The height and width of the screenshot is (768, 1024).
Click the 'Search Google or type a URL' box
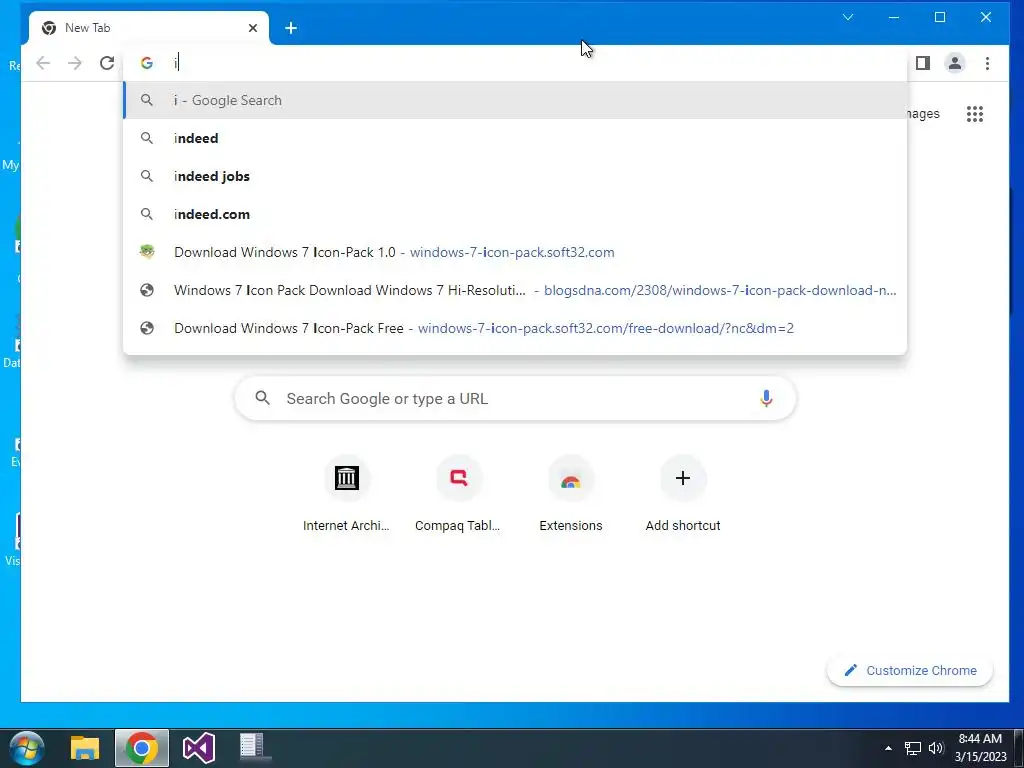point(515,398)
